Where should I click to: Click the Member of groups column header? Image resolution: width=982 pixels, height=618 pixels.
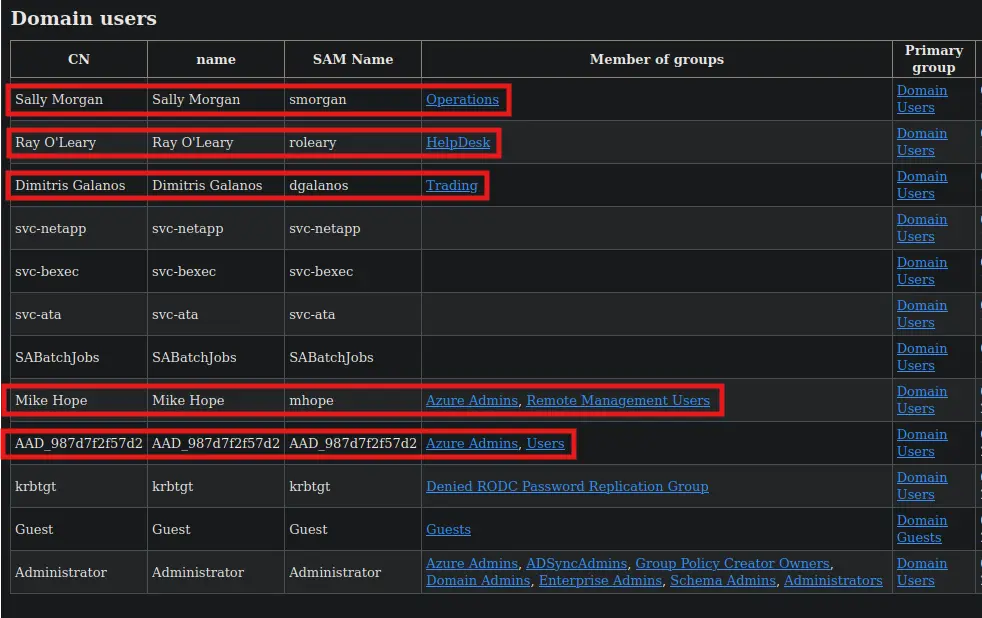(x=656, y=59)
